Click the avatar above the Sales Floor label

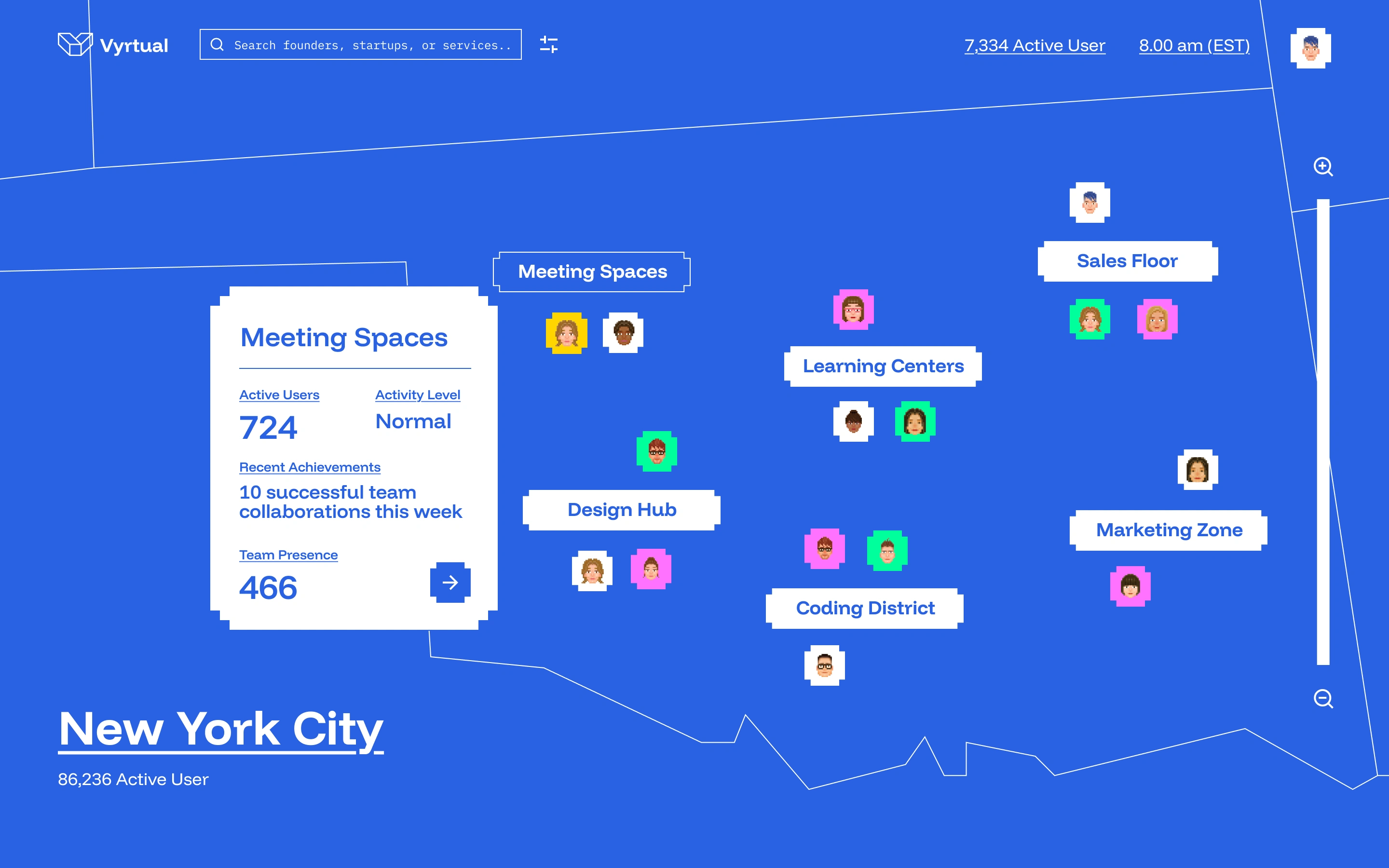pos(1089,203)
